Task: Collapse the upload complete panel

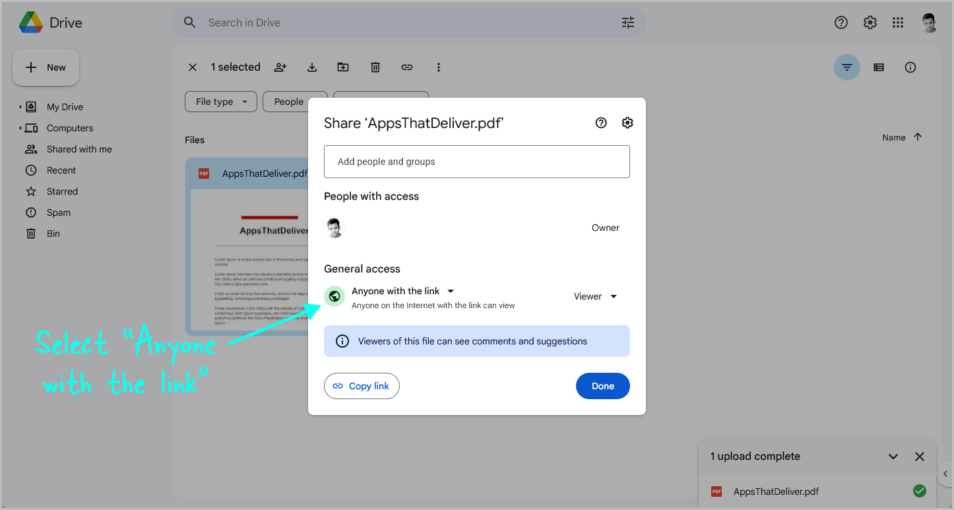Action: coord(893,456)
